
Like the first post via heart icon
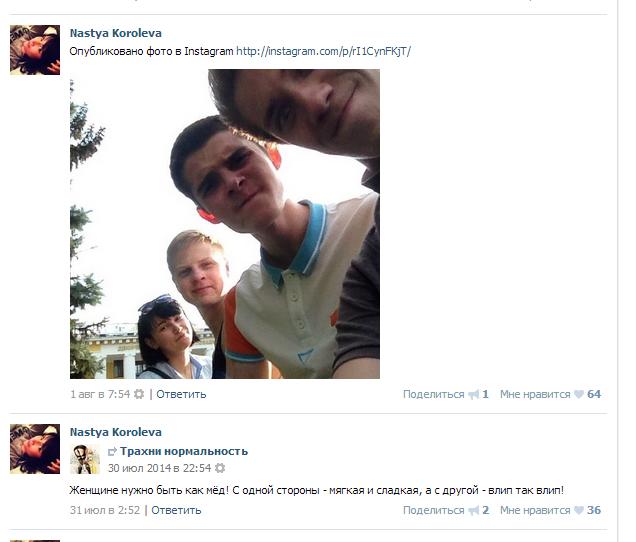pos(579,394)
